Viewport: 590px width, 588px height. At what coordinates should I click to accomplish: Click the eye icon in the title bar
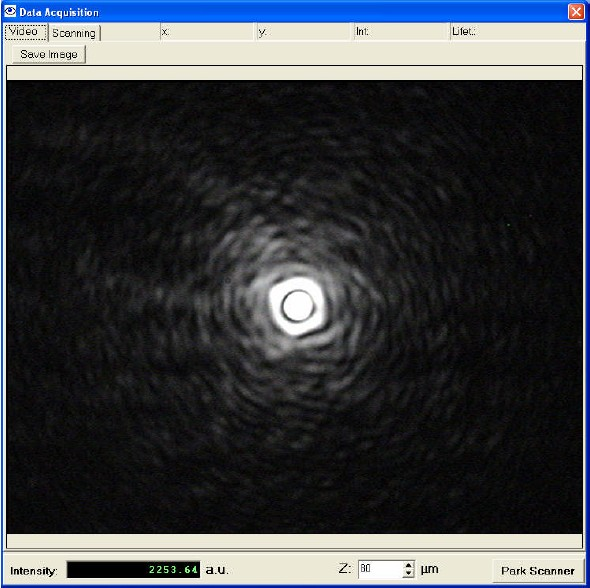tap(10, 11)
